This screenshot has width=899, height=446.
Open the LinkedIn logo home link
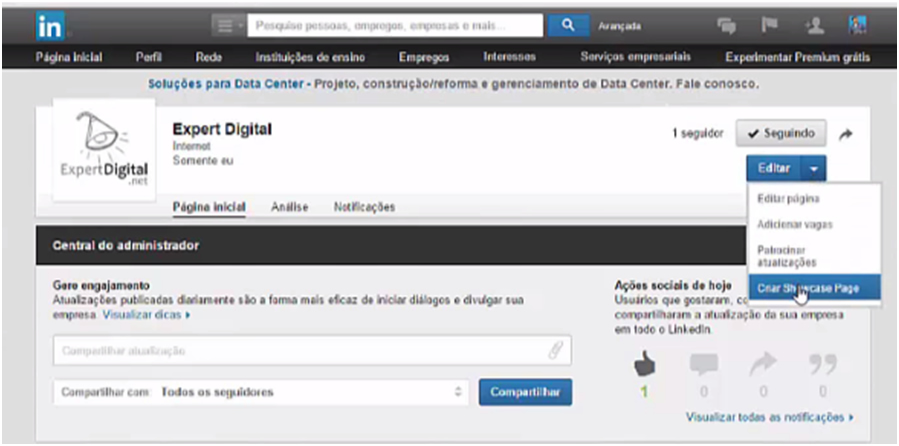[50, 26]
